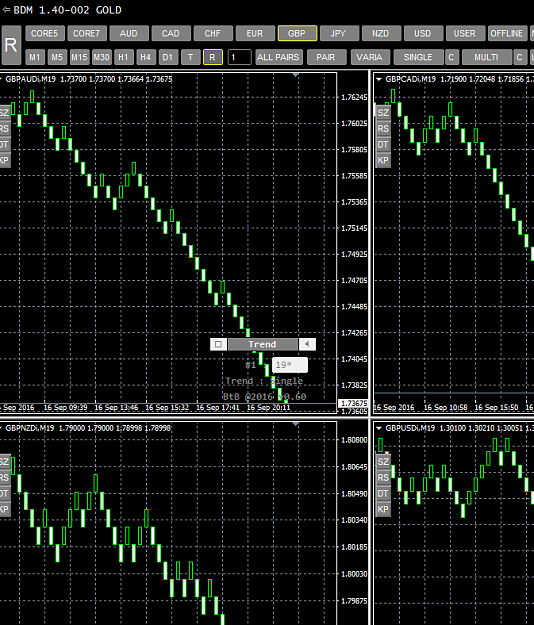This screenshot has height=625, width=534.
Task: Click RS button on GBPAUD chart
Action: click(x=5, y=129)
